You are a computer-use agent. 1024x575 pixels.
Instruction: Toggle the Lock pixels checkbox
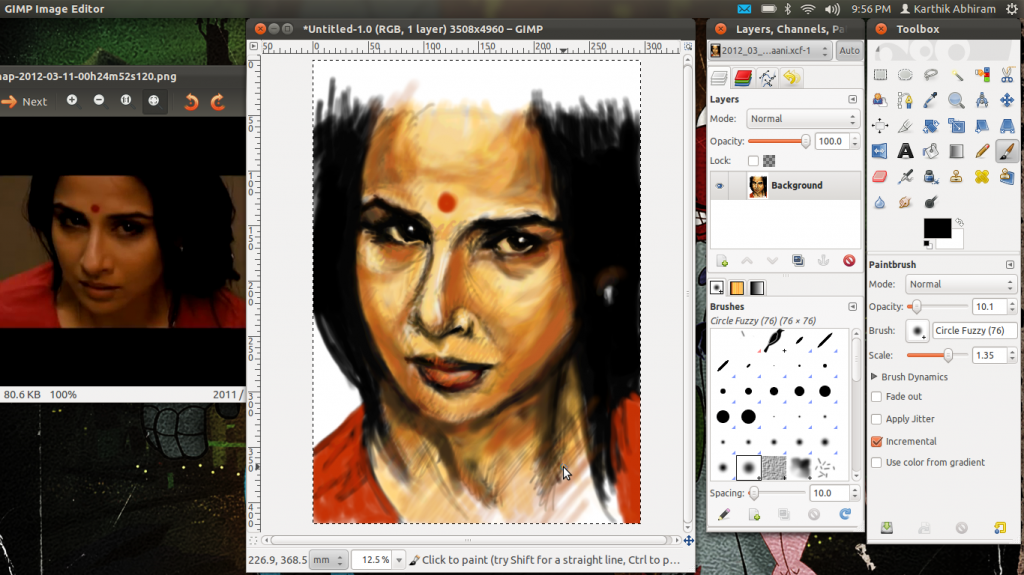click(x=753, y=161)
